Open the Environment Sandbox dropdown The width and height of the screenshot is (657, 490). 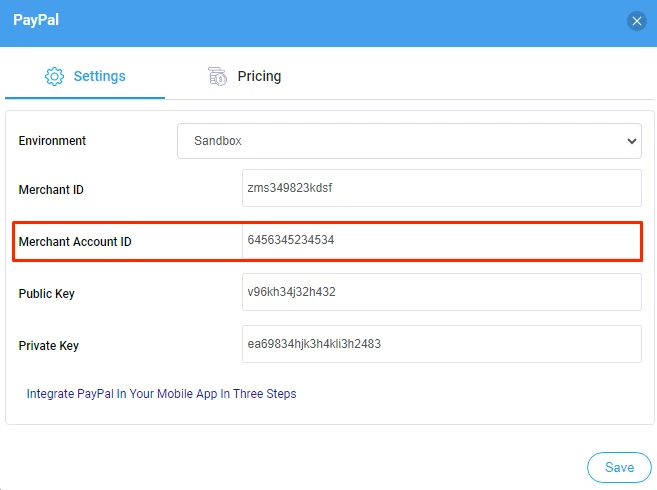coord(409,141)
